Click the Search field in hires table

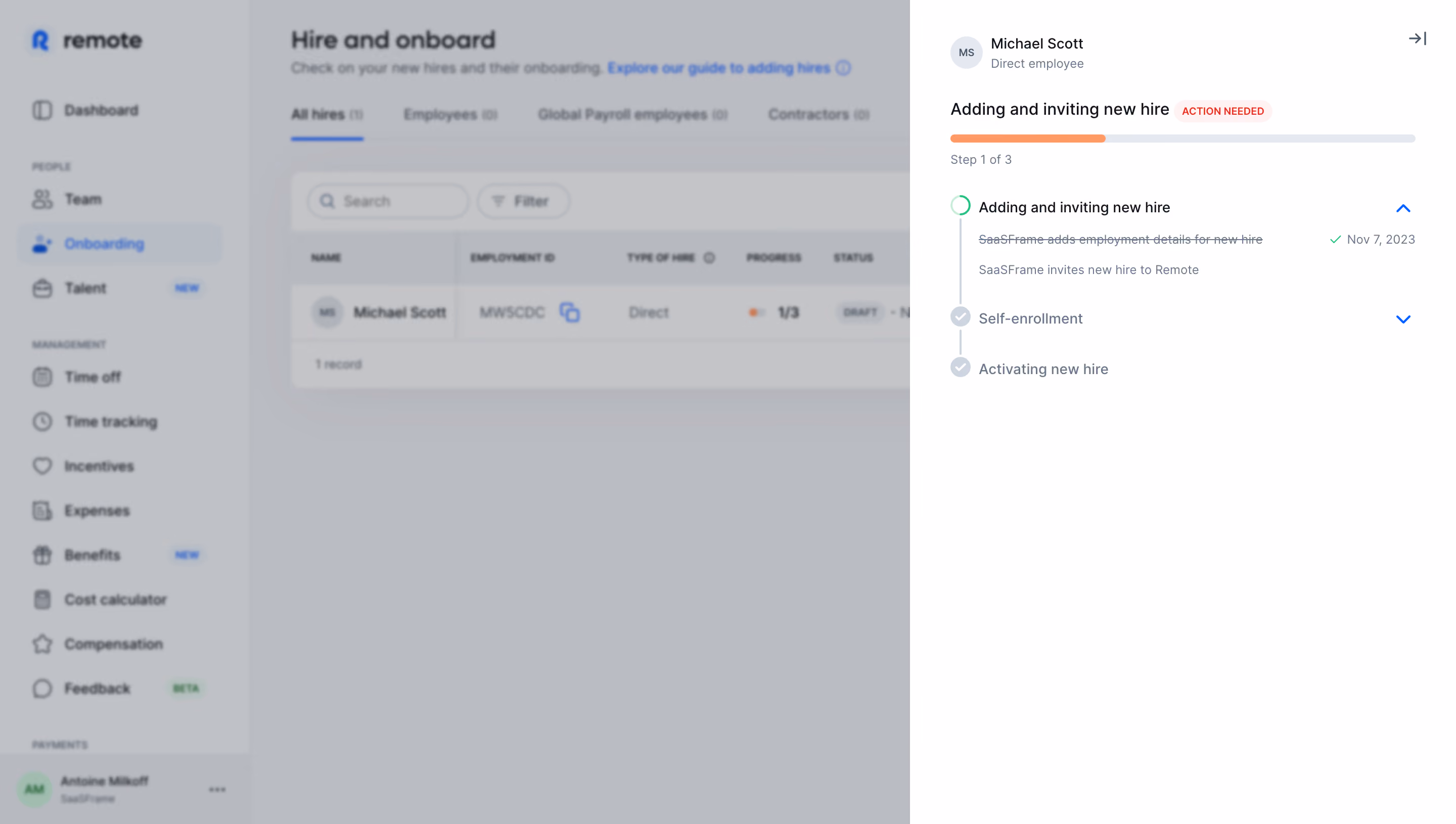[x=388, y=201]
